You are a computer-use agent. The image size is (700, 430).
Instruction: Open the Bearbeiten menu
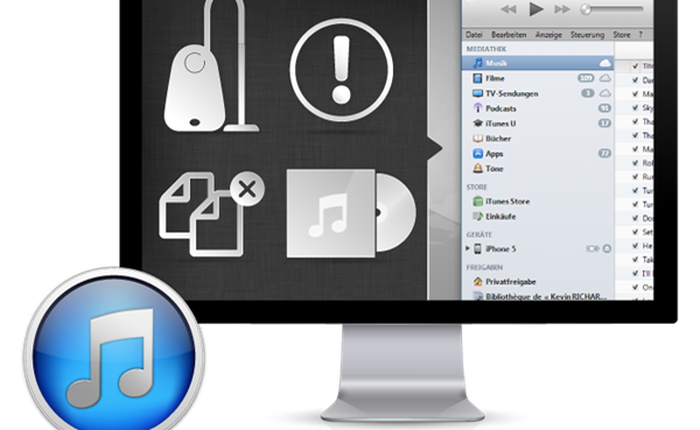(509, 34)
